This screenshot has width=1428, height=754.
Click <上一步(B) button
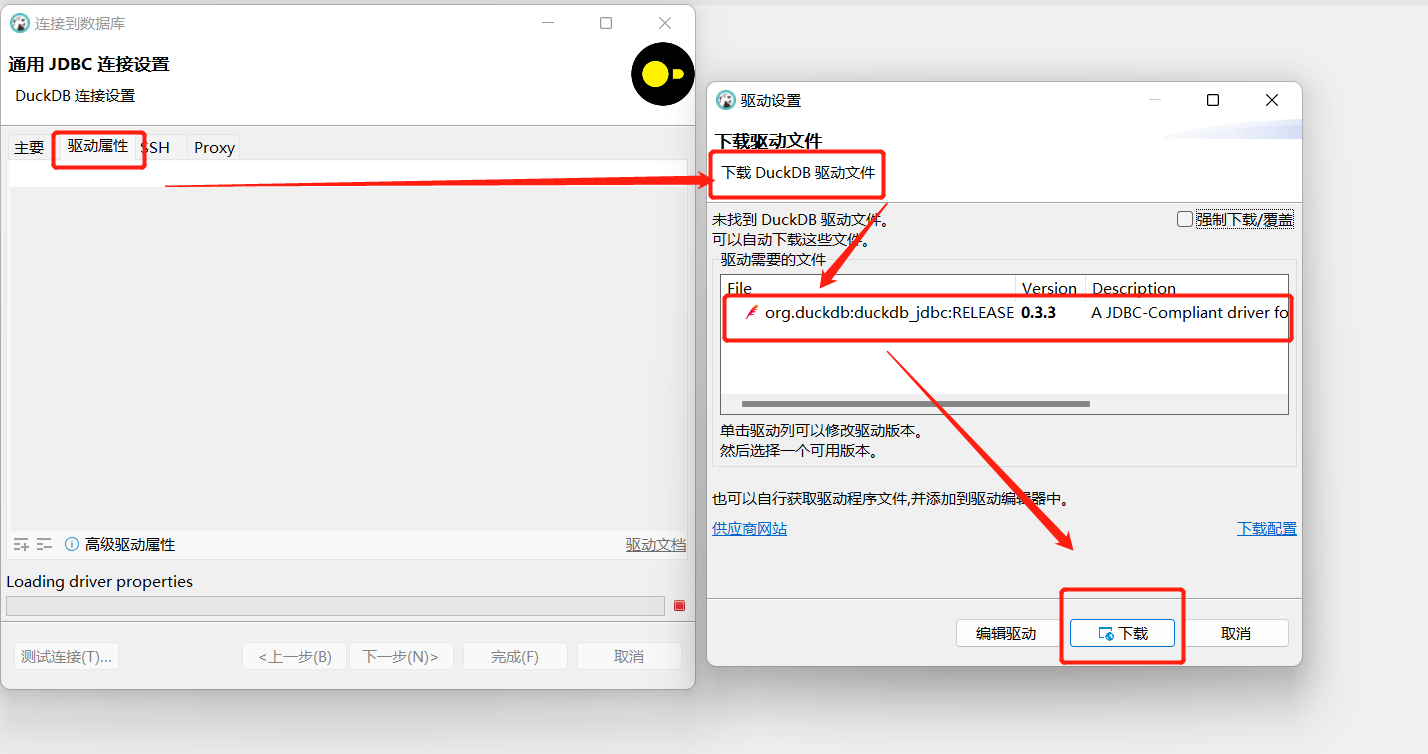click(x=295, y=656)
